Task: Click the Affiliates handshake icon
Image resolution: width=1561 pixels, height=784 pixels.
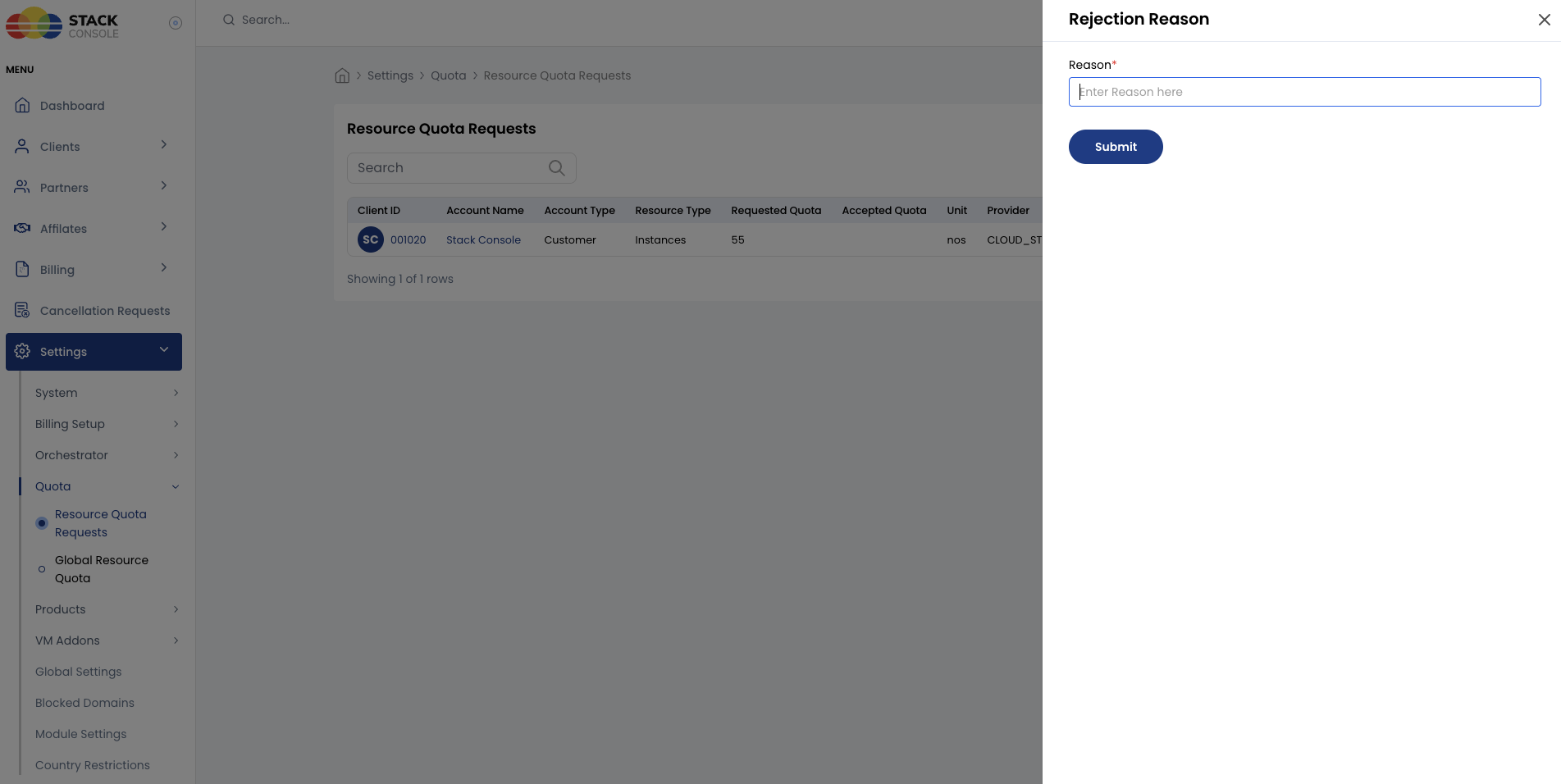Action: tap(23, 228)
